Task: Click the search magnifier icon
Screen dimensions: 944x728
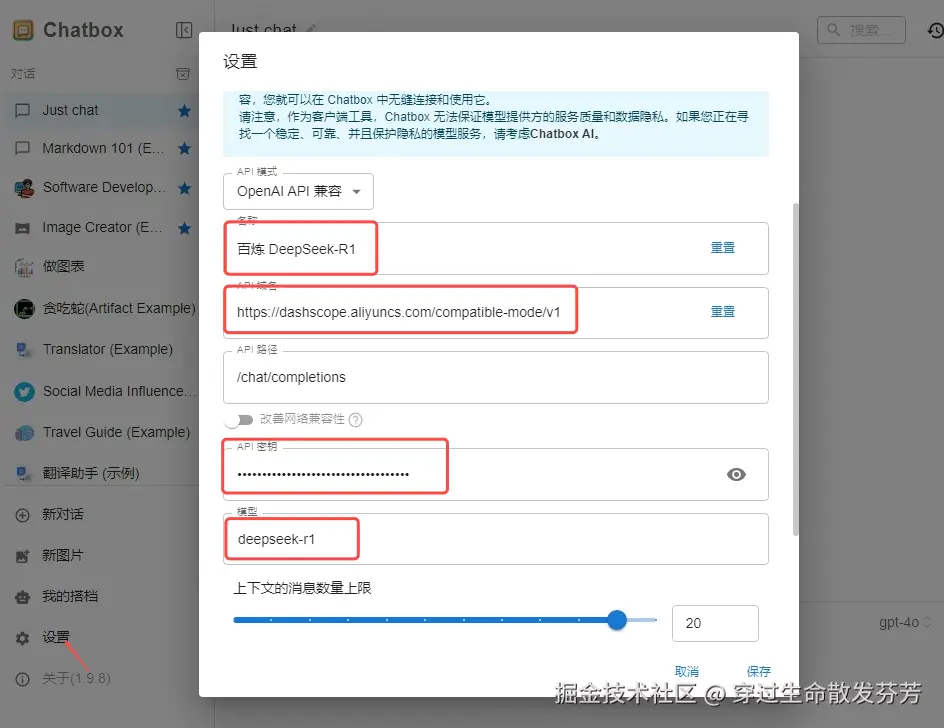Action: 834,30
